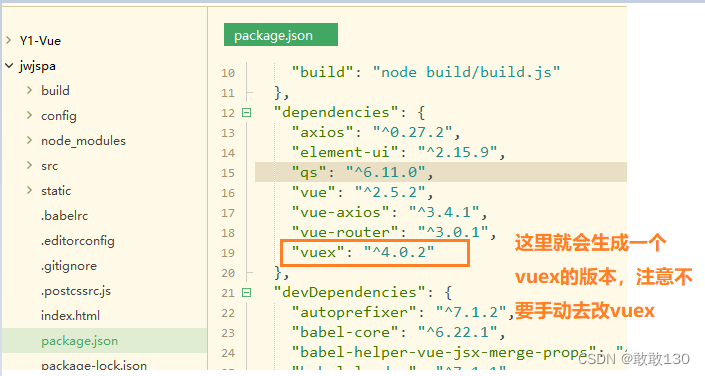This screenshot has width=705, height=376.
Task: Click line number 19 in the gutter
Action: pyautogui.click(x=228, y=253)
